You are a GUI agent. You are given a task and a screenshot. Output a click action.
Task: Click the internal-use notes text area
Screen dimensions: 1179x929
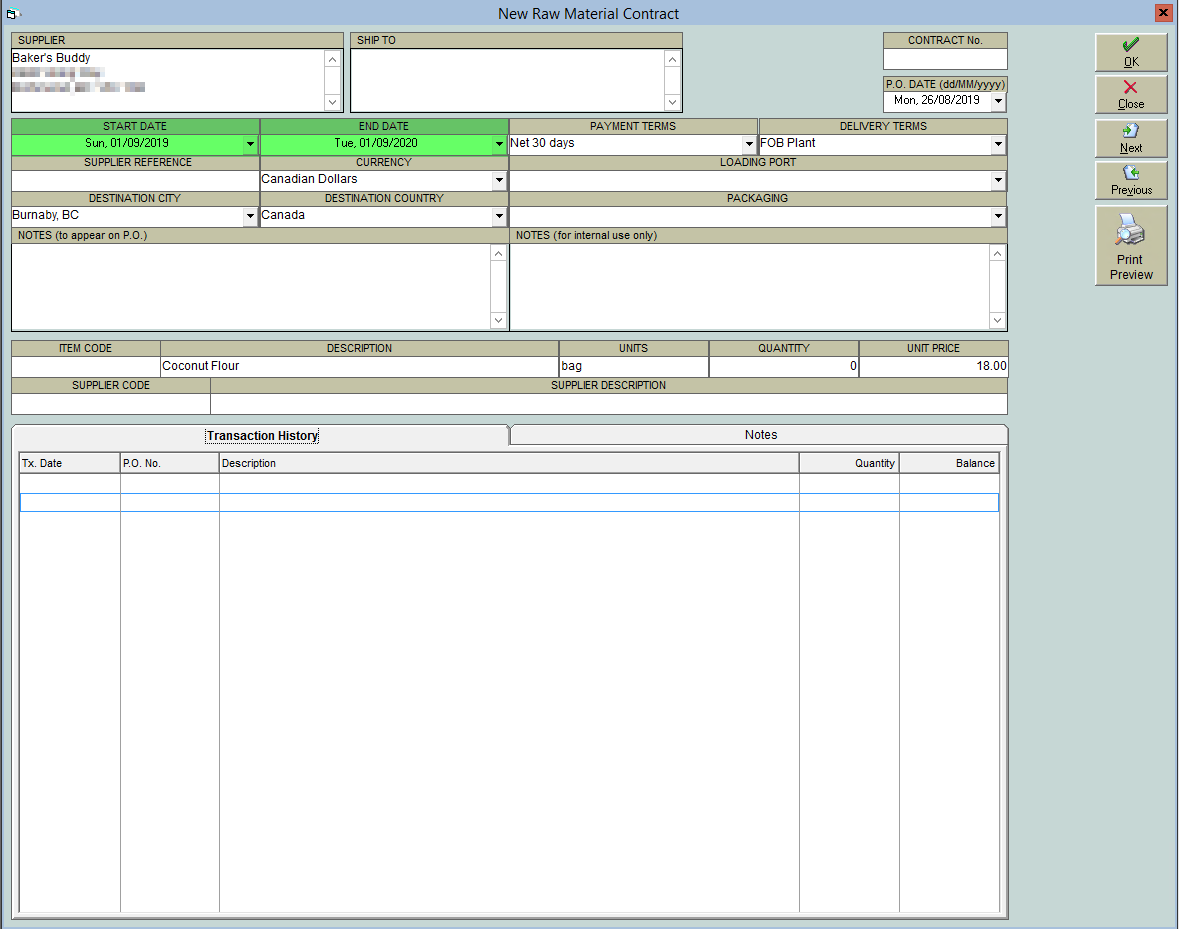coord(750,287)
